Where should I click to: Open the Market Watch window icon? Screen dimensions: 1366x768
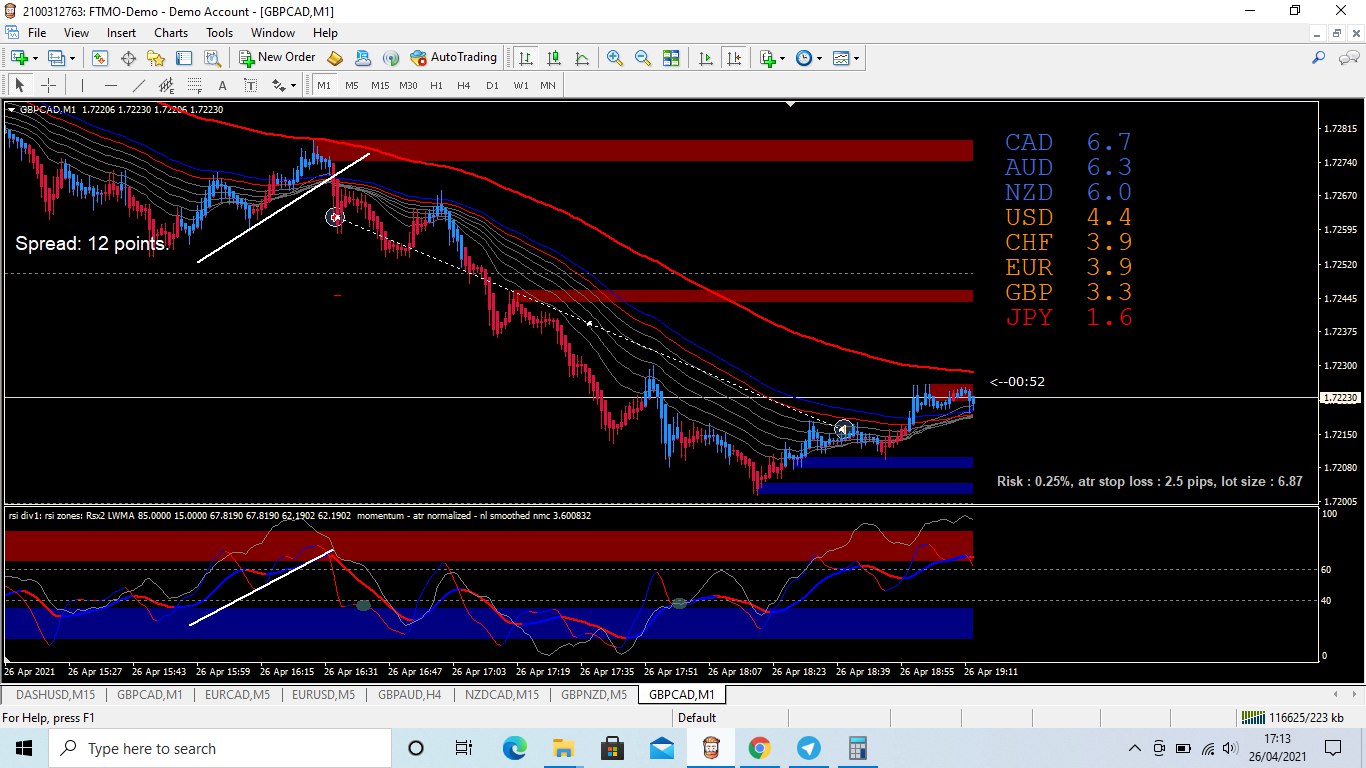pos(100,58)
